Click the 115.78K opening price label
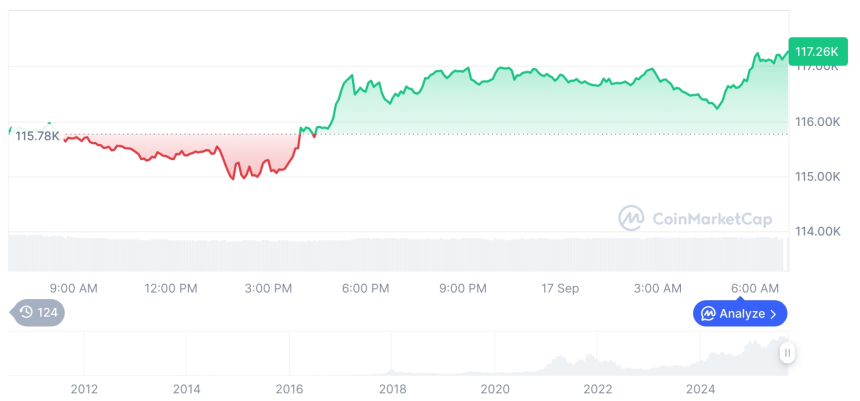860x401 pixels. 37,136
